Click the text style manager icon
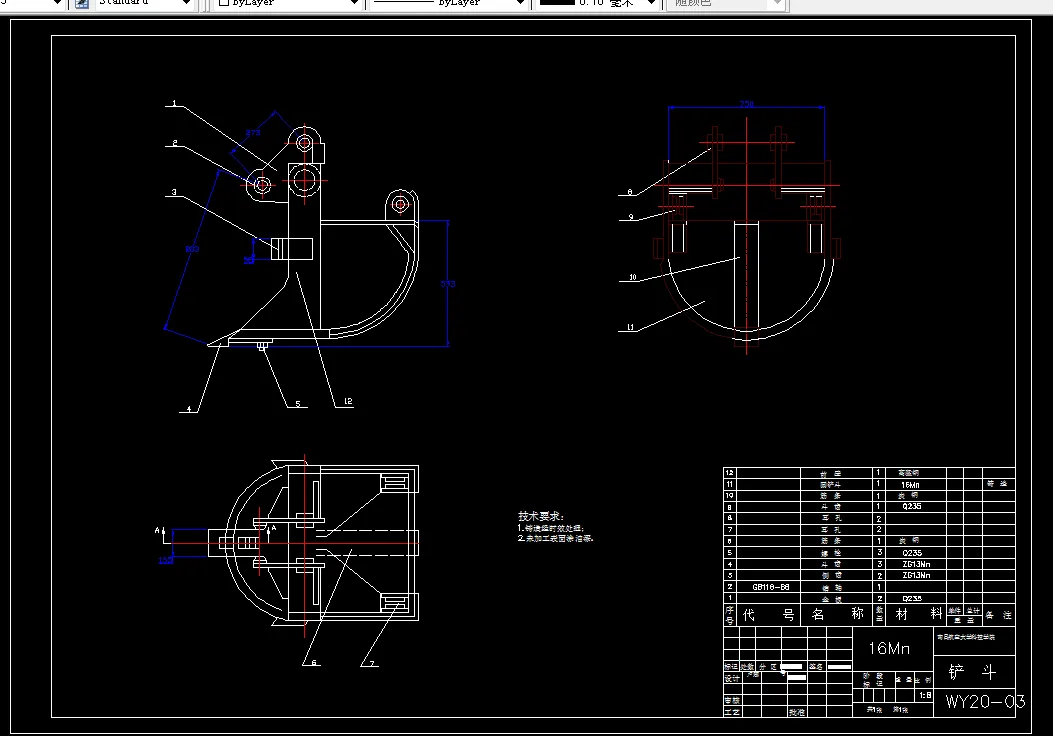This screenshot has width=1053, height=736. 82,3
